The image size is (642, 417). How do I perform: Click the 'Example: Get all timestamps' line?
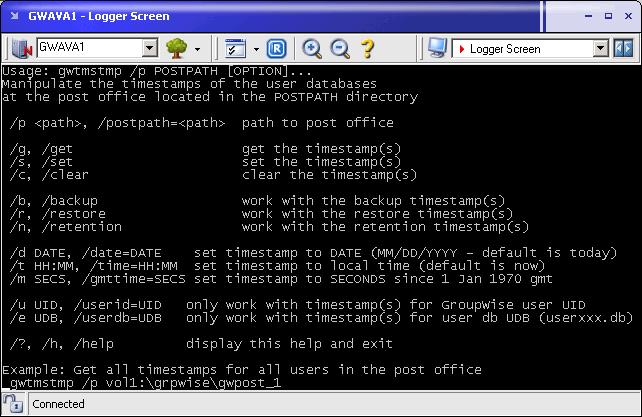[x=242, y=370]
